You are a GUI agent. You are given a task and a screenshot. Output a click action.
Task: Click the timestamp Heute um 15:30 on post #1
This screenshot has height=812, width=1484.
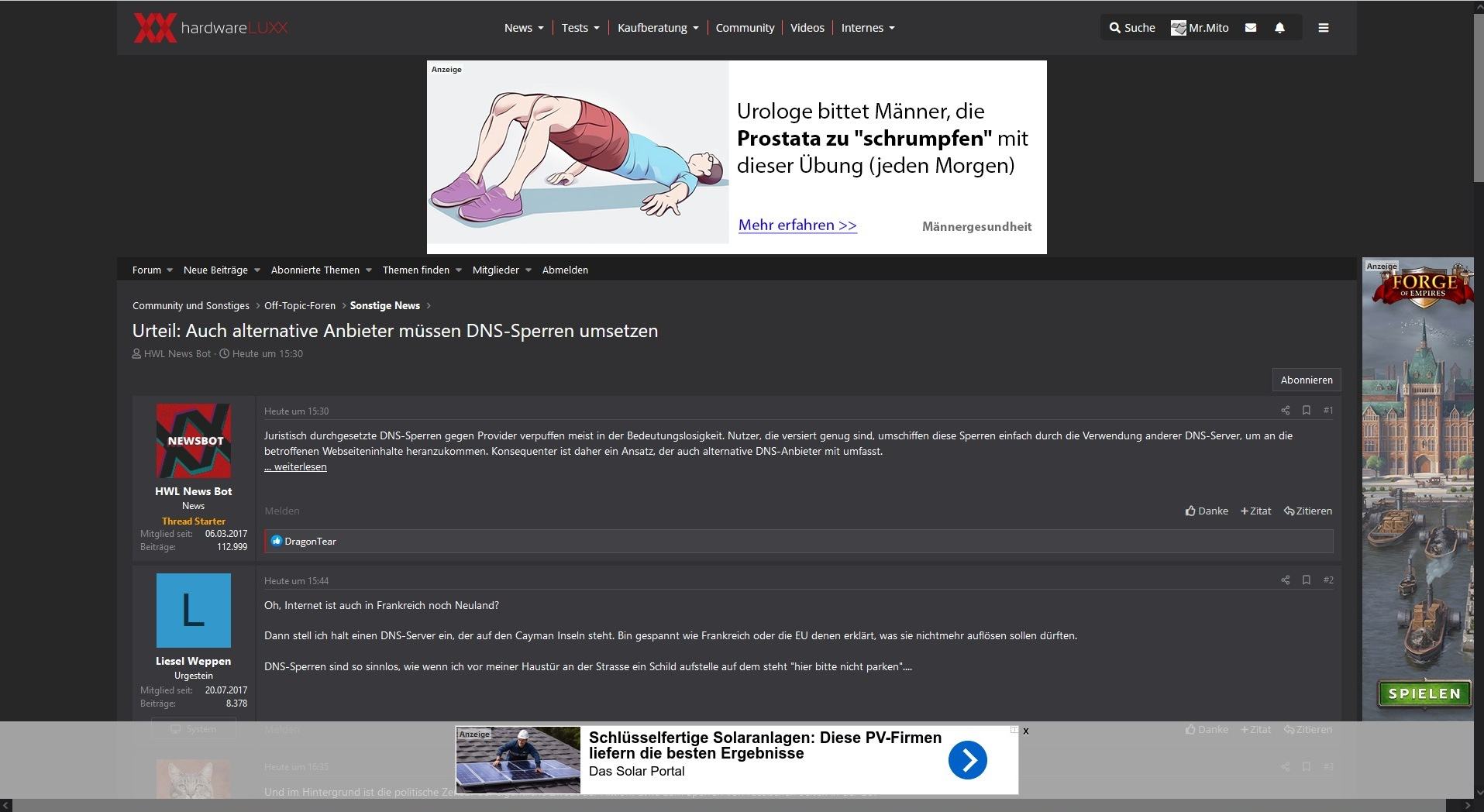(296, 411)
